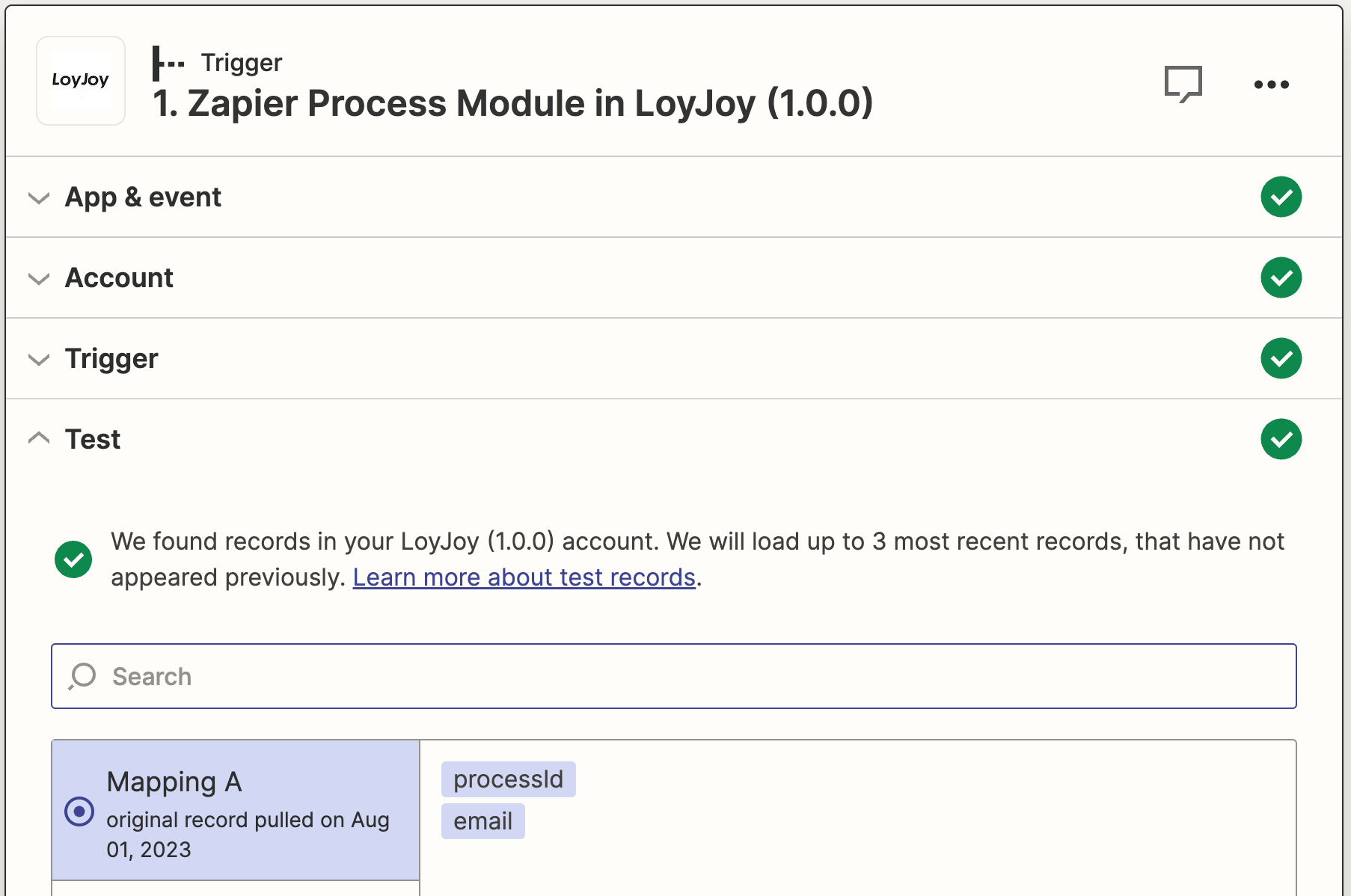Expand the App & event section chevron

pos(39,198)
